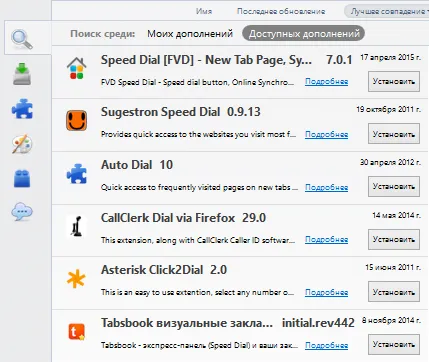Click the Asterisk Click2Dial orange asterisk icon
Image resolution: width=429 pixels, height=362 pixels.
[76, 279]
